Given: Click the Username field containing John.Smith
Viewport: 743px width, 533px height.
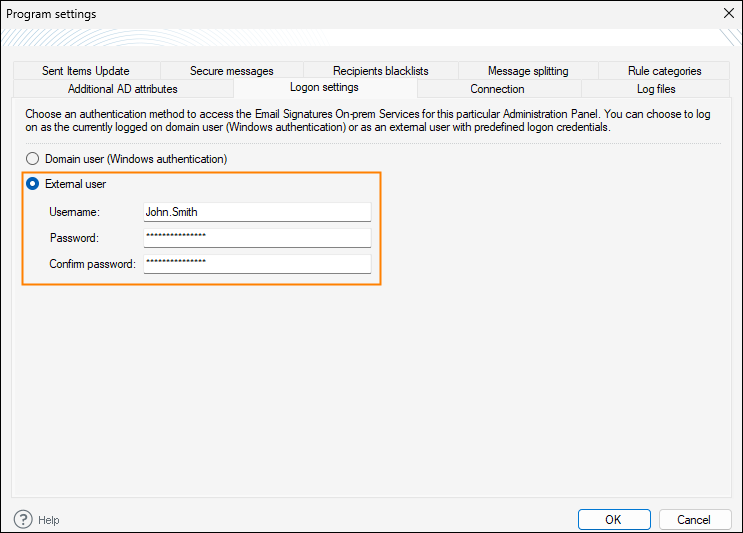Looking at the screenshot, I should tap(257, 212).
